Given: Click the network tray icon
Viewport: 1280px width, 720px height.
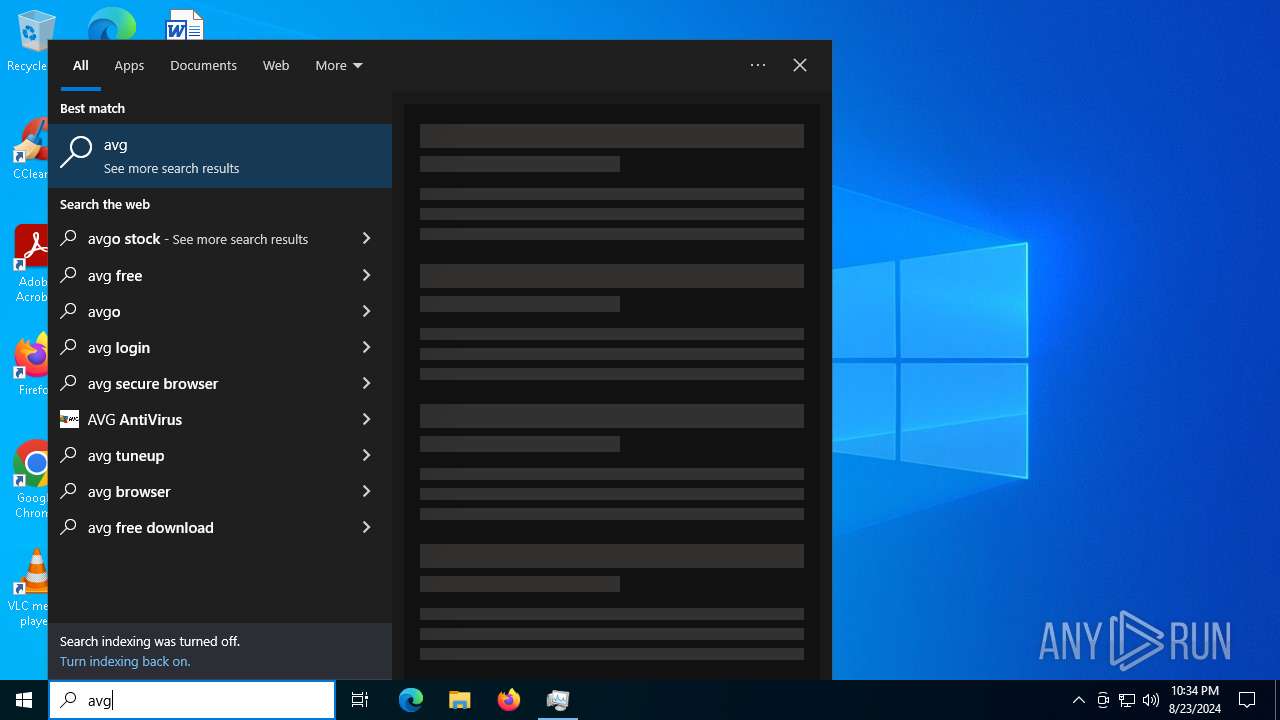Looking at the screenshot, I should (x=1127, y=700).
